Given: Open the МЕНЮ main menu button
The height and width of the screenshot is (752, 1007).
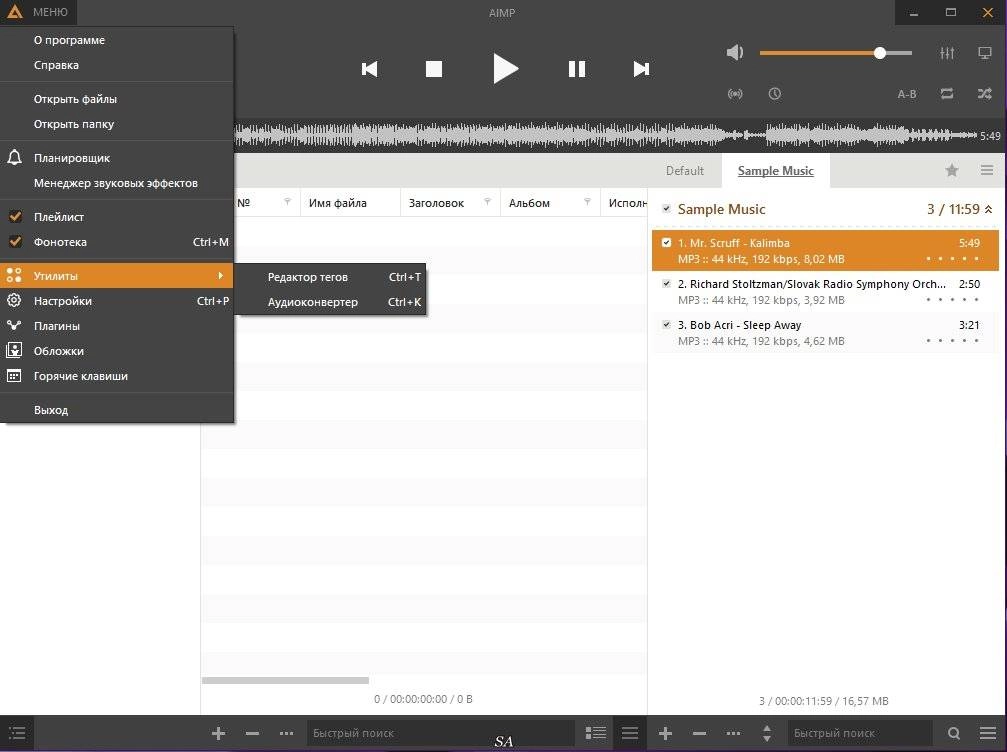Looking at the screenshot, I should tap(38, 12).
